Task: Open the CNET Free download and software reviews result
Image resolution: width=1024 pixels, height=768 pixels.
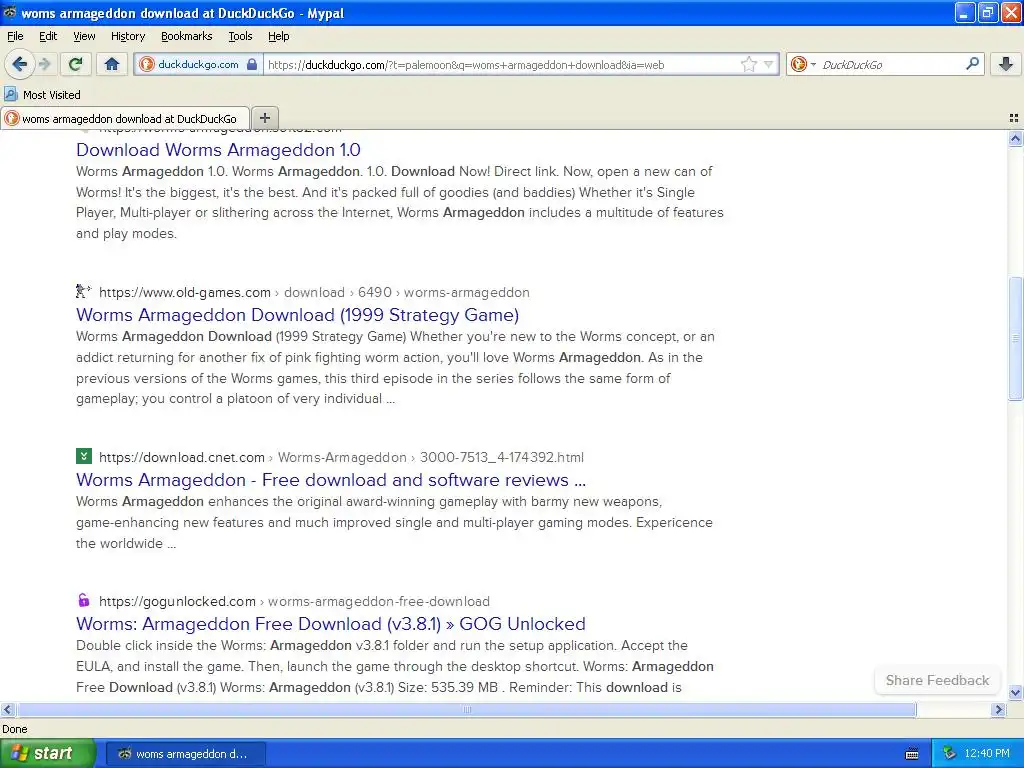Action: coord(330,480)
